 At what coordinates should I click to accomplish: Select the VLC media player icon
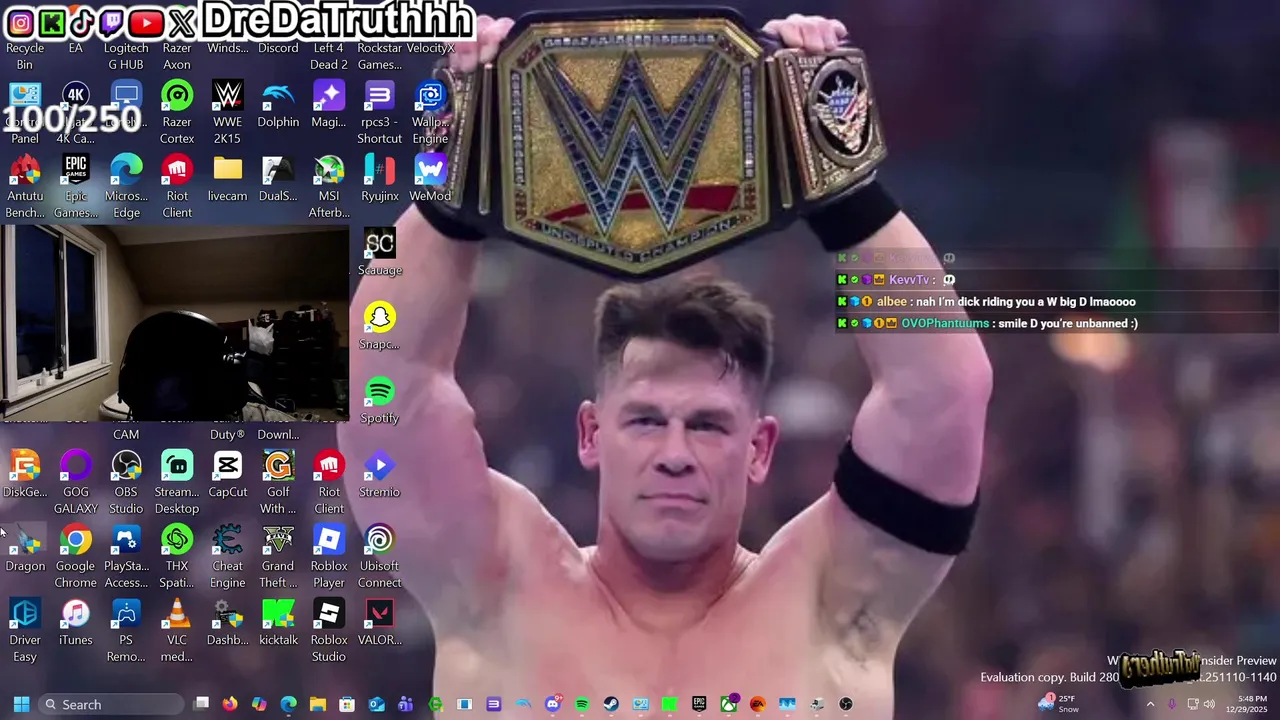(x=177, y=631)
